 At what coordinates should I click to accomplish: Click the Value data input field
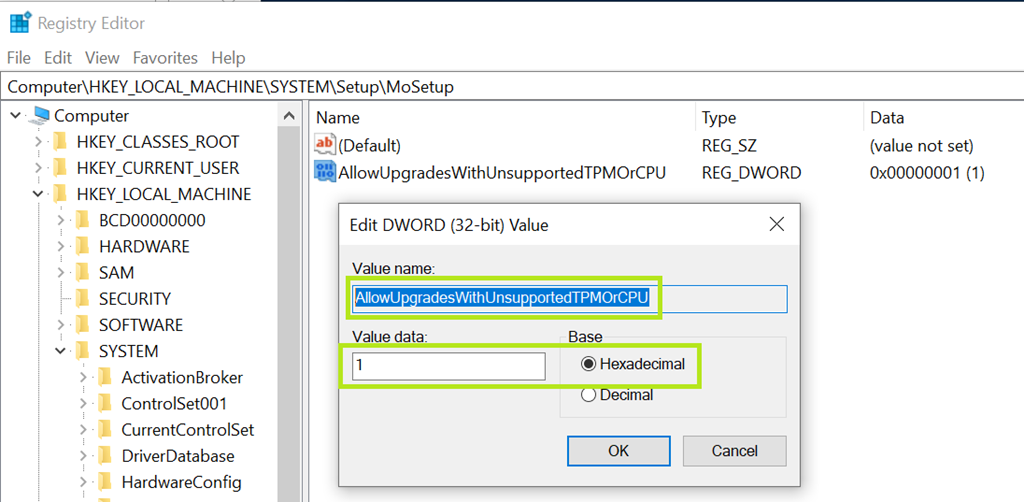(x=448, y=366)
